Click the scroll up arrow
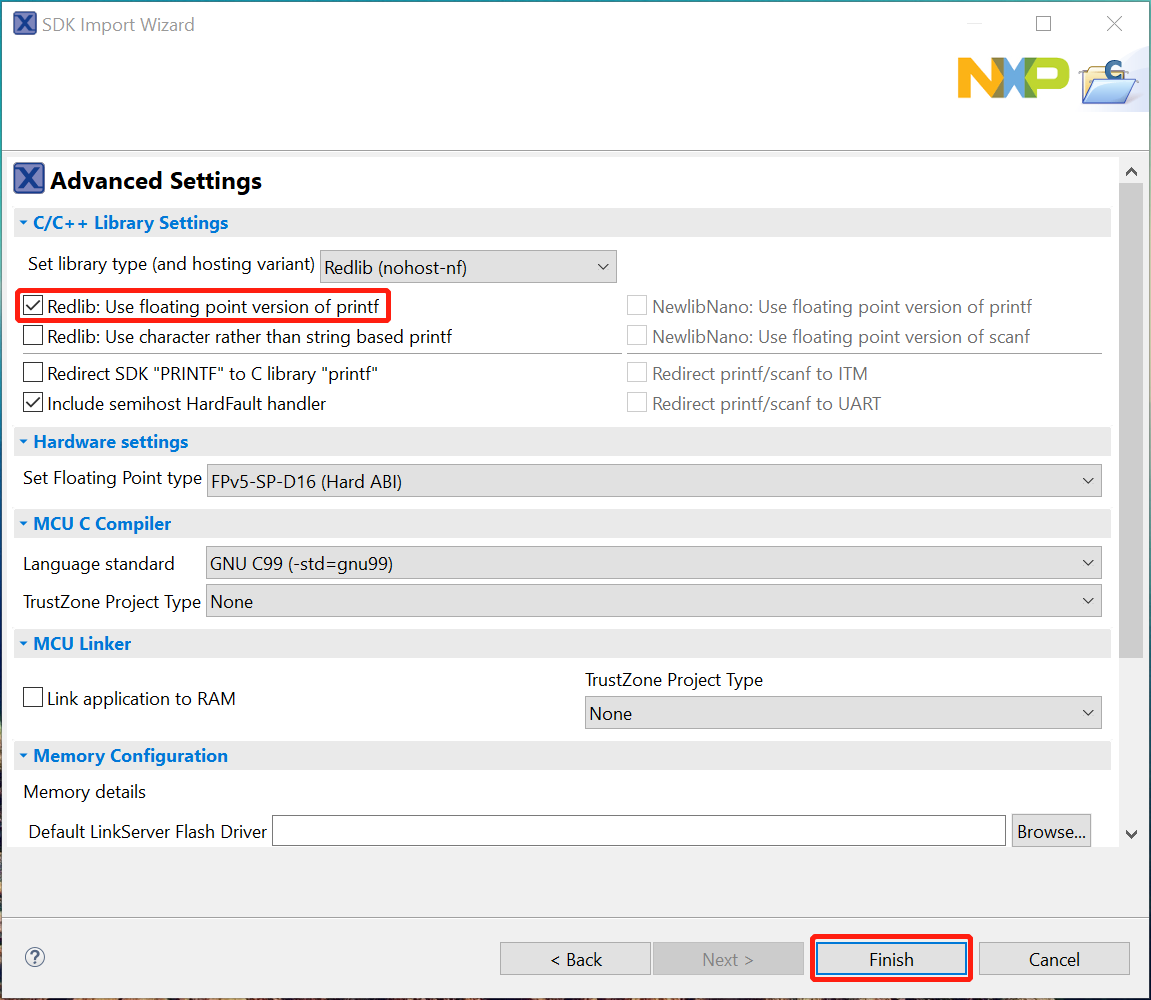Viewport: 1151px width, 1000px height. 1131,172
